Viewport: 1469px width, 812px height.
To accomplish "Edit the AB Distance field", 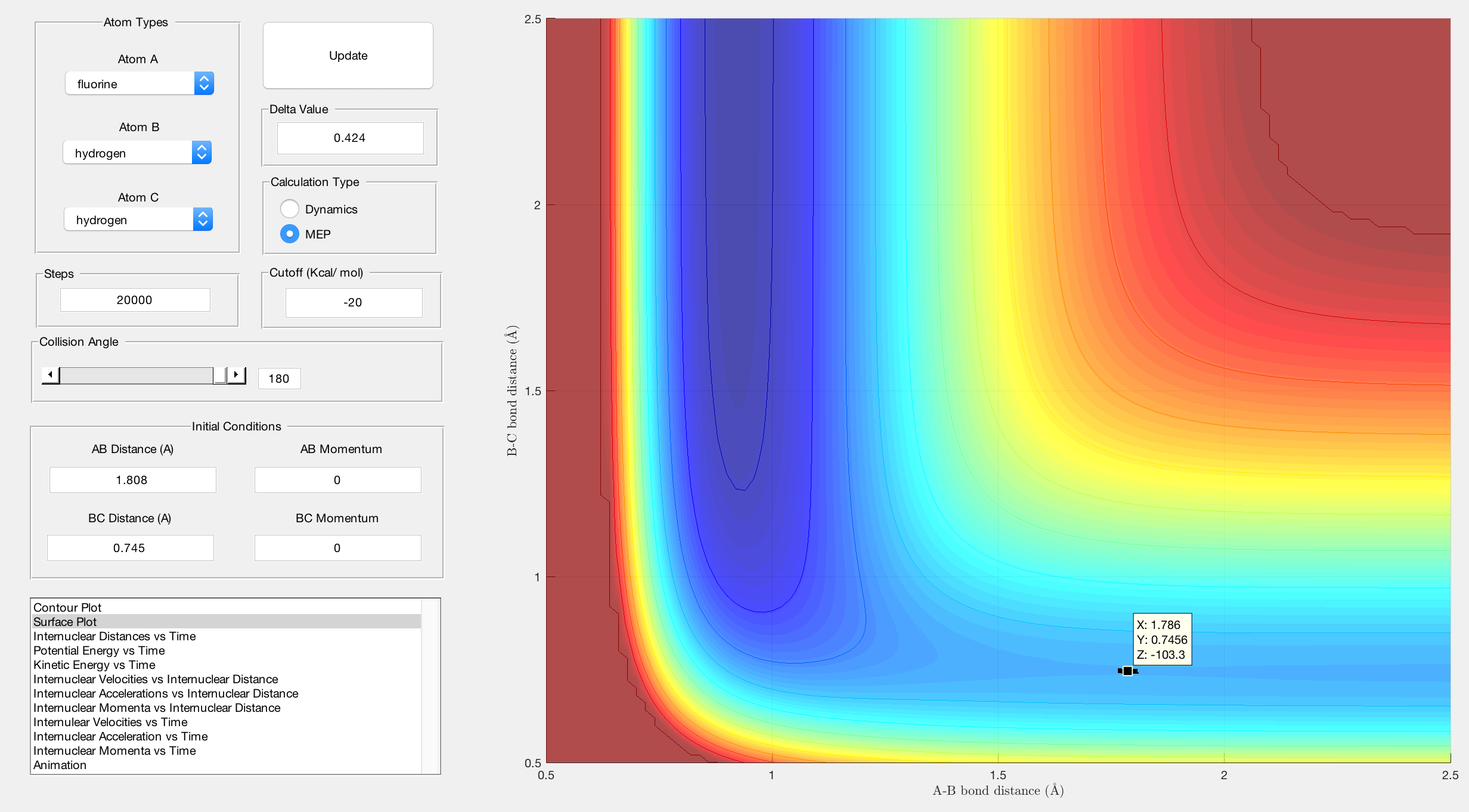I will coord(132,480).
